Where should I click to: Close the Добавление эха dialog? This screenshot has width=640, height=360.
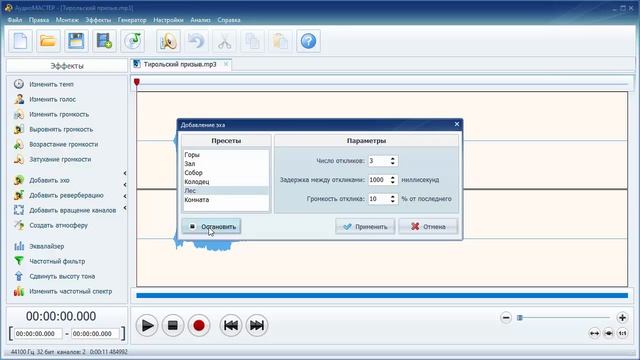[457, 124]
